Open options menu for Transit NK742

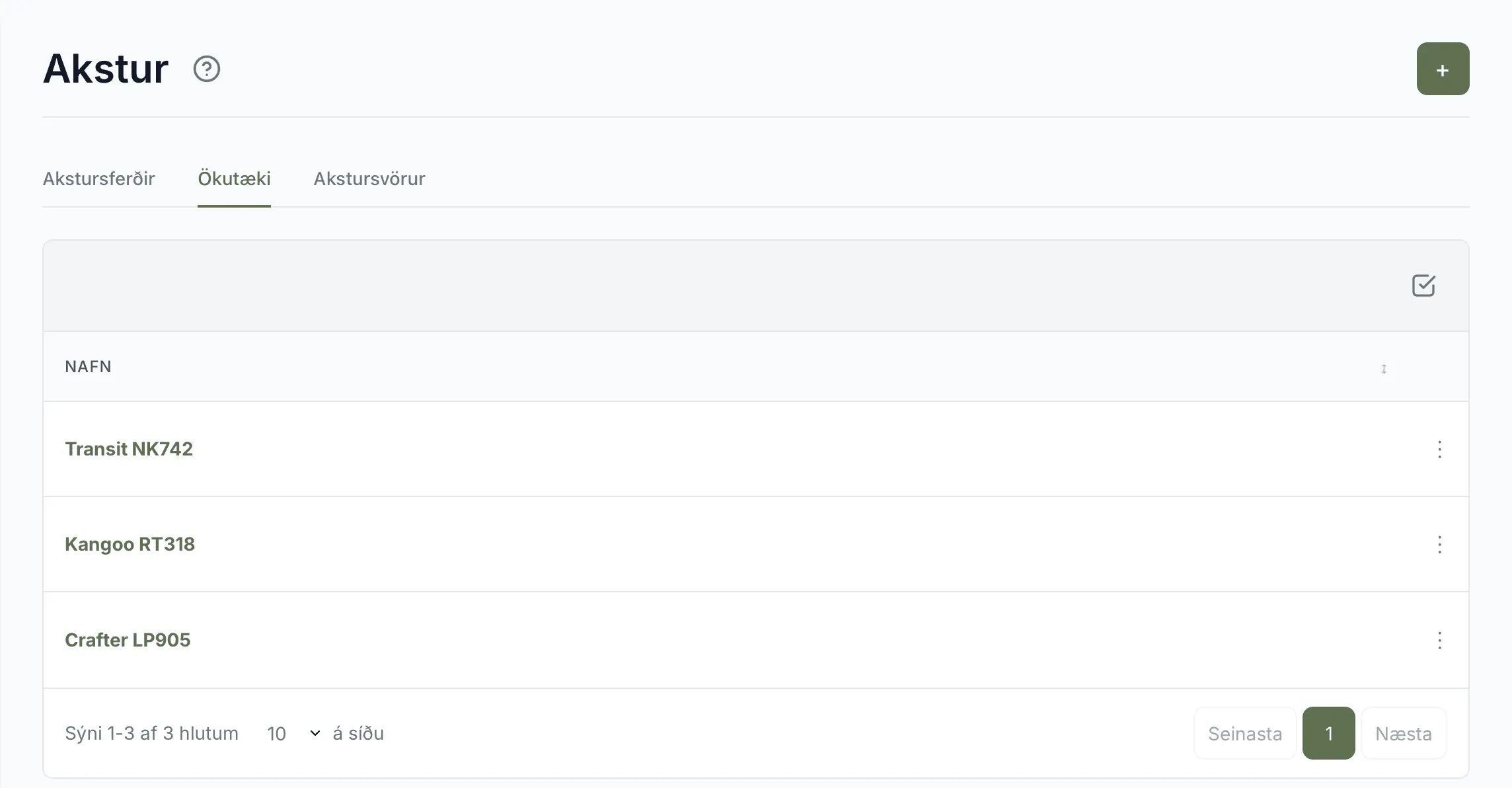(x=1439, y=450)
